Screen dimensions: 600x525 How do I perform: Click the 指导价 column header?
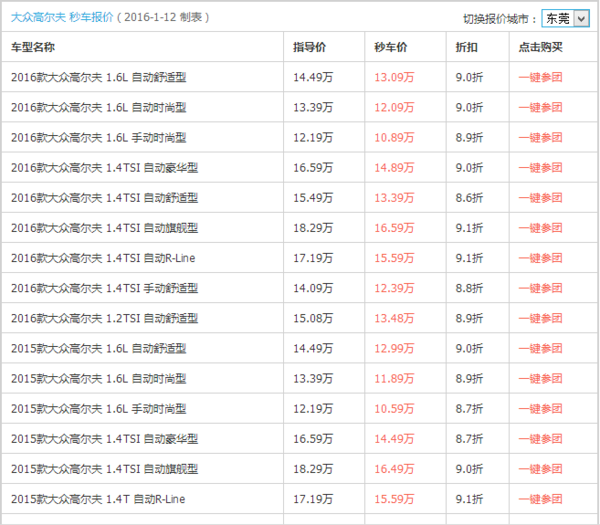pyautogui.click(x=310, y=47)
